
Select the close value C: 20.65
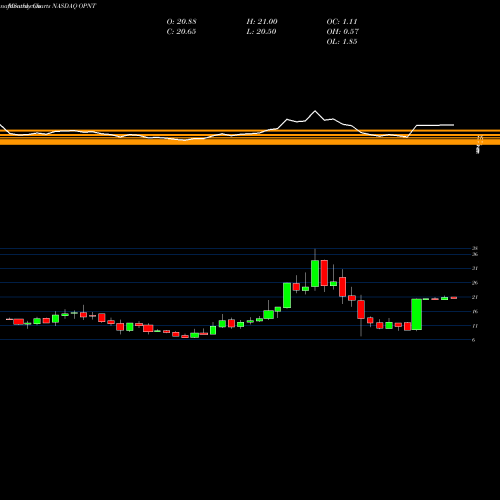click(x=181, y=32)
